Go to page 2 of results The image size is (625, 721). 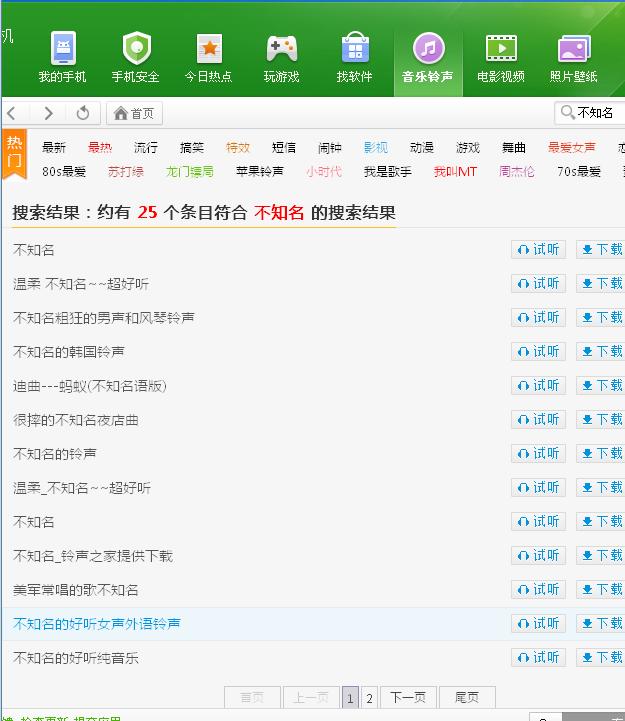tap(369, 698)
